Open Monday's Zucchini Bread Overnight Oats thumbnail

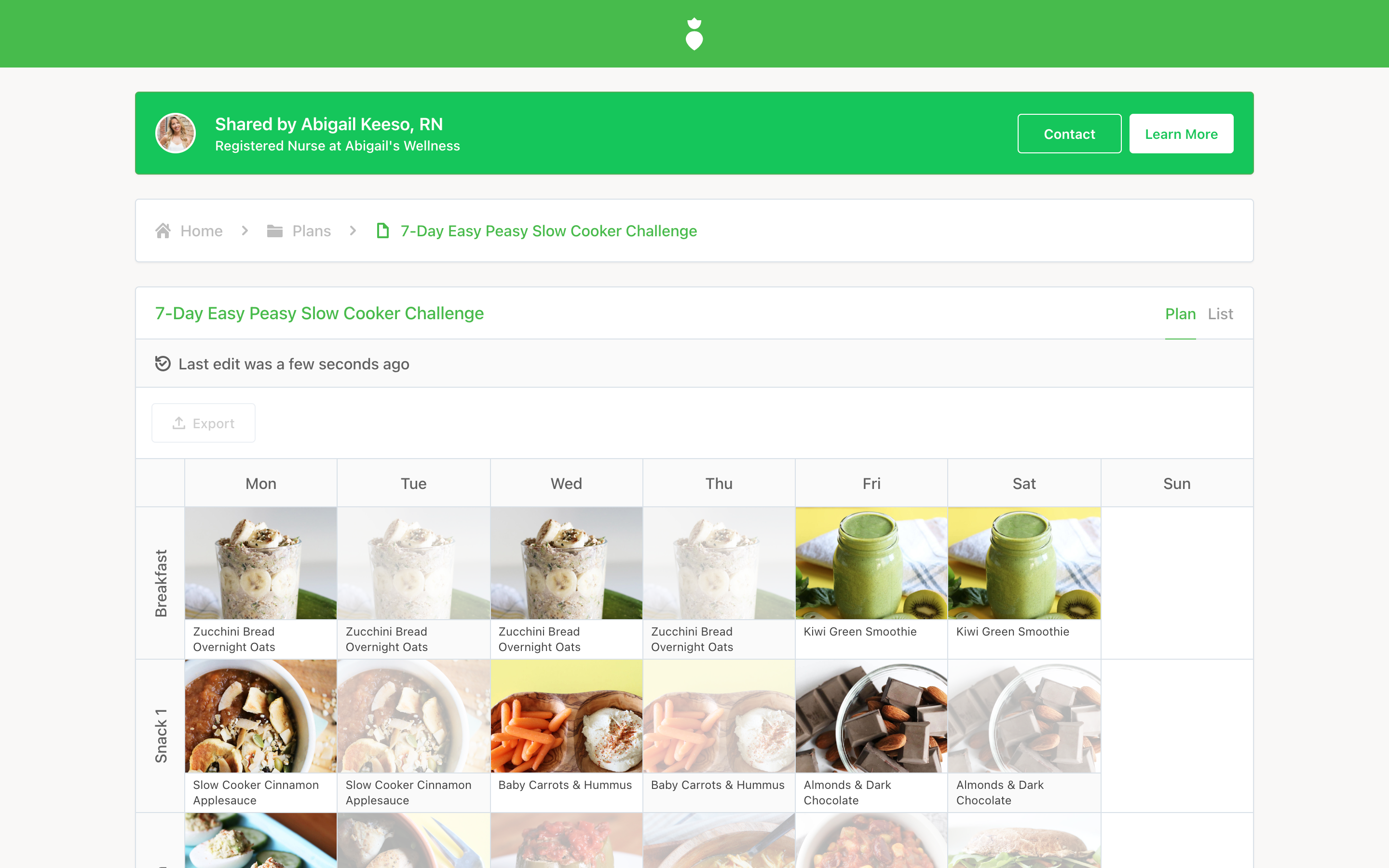[260, 563]
